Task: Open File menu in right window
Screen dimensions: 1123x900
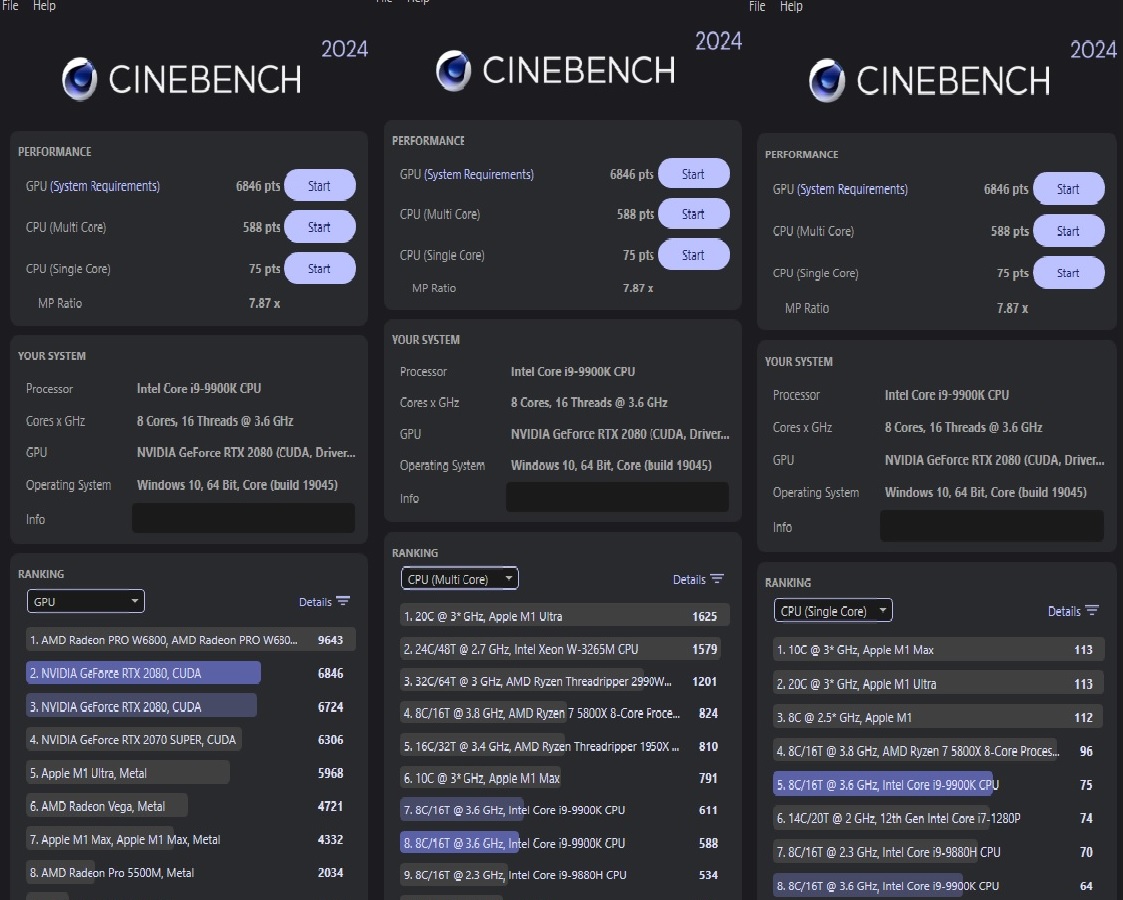Action: tap(757, 6)
